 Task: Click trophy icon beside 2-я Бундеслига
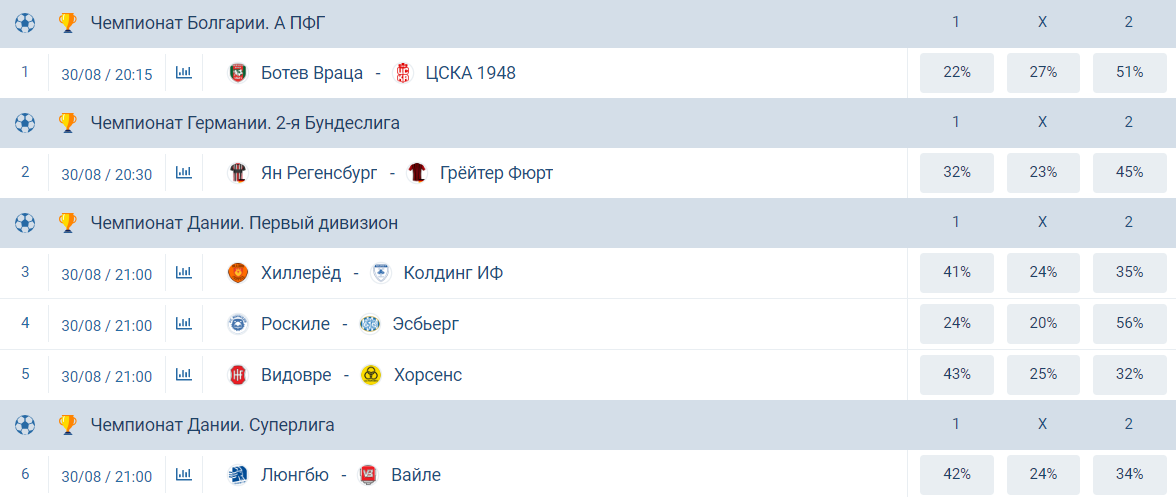[x=67, y=123]
